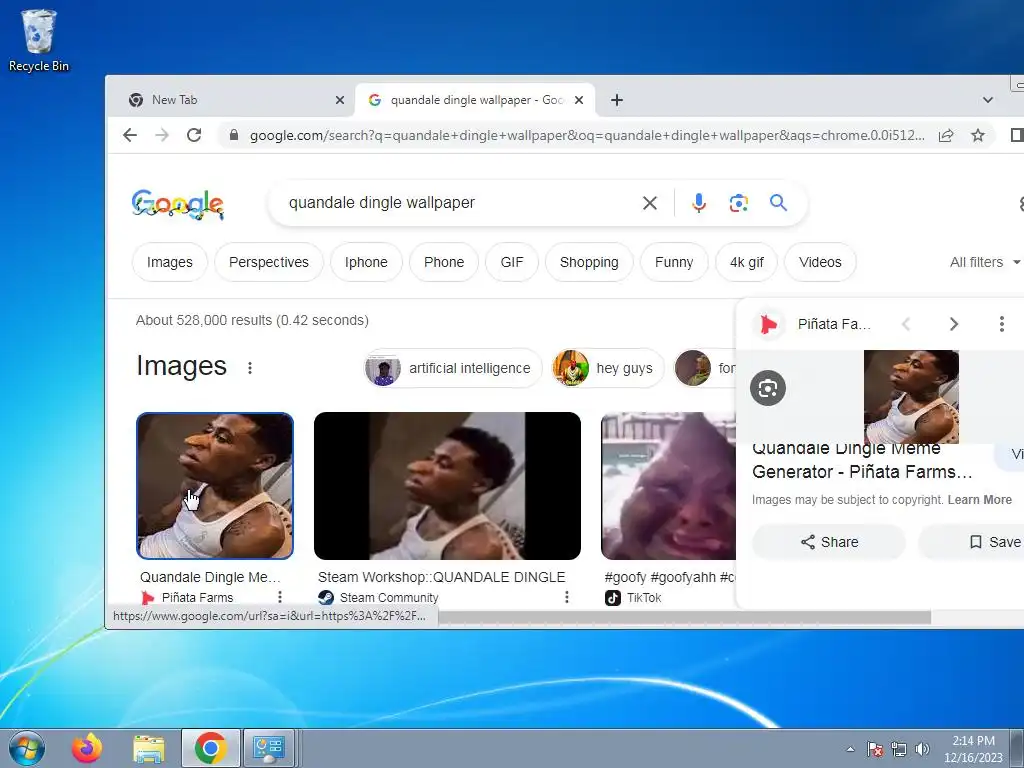Open the Recycle Bin desktop icon
1024x768 pixels.
(39, 40)
